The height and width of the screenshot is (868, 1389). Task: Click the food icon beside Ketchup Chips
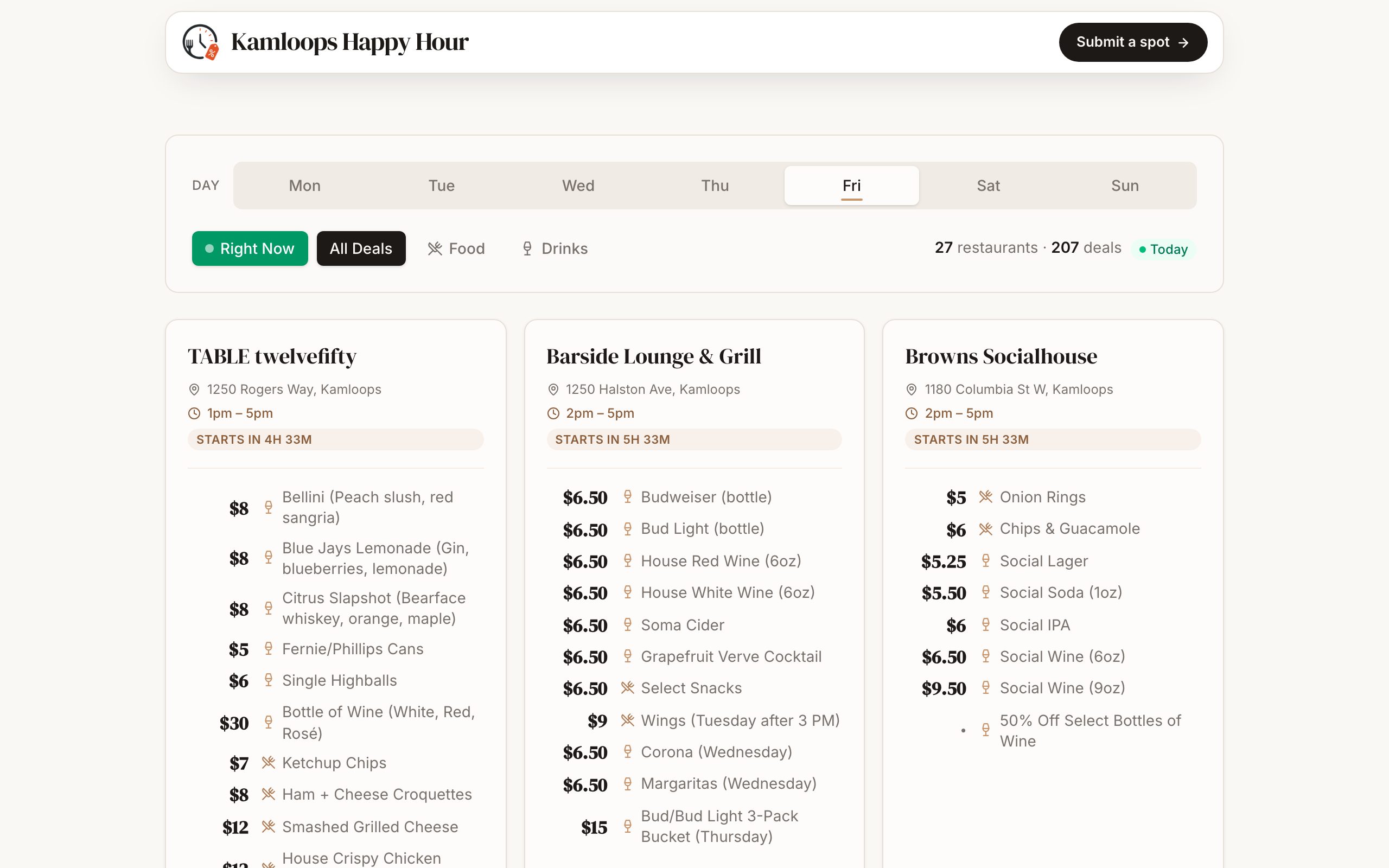(x=268, y=762)
